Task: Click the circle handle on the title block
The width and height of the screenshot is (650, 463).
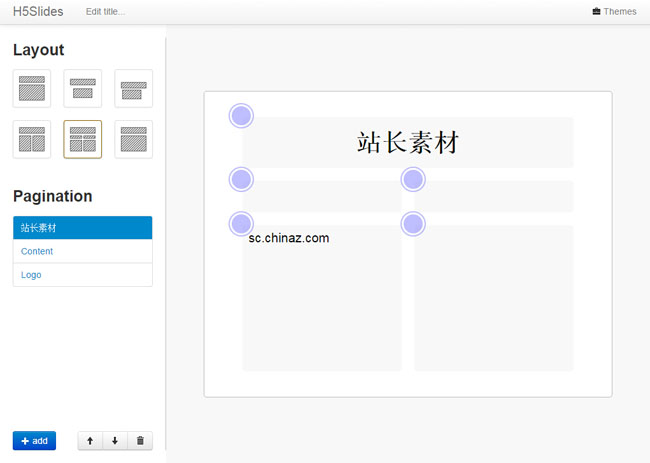Action: click(241, 116)
